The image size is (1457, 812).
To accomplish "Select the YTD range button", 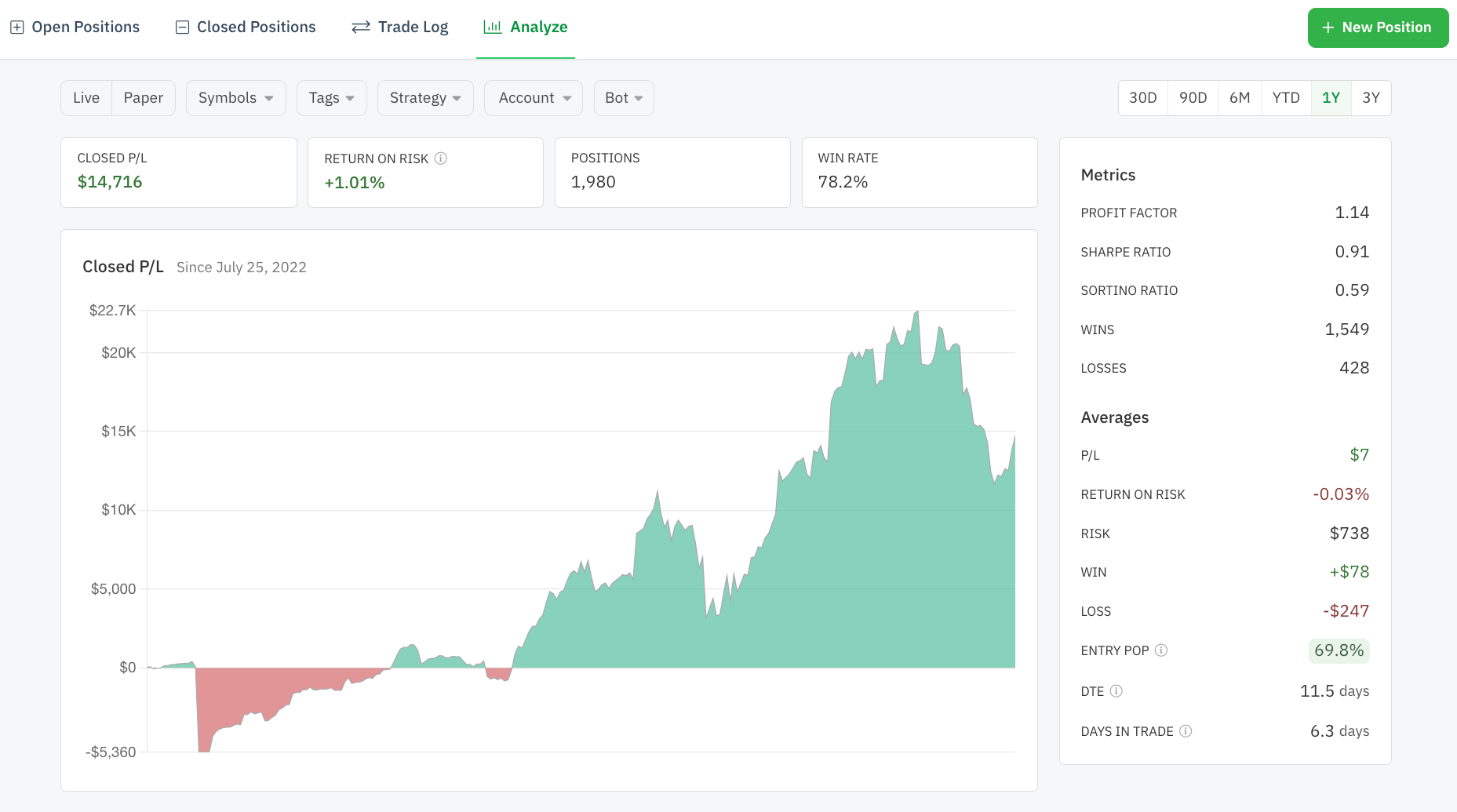I will coord(1285,97).
